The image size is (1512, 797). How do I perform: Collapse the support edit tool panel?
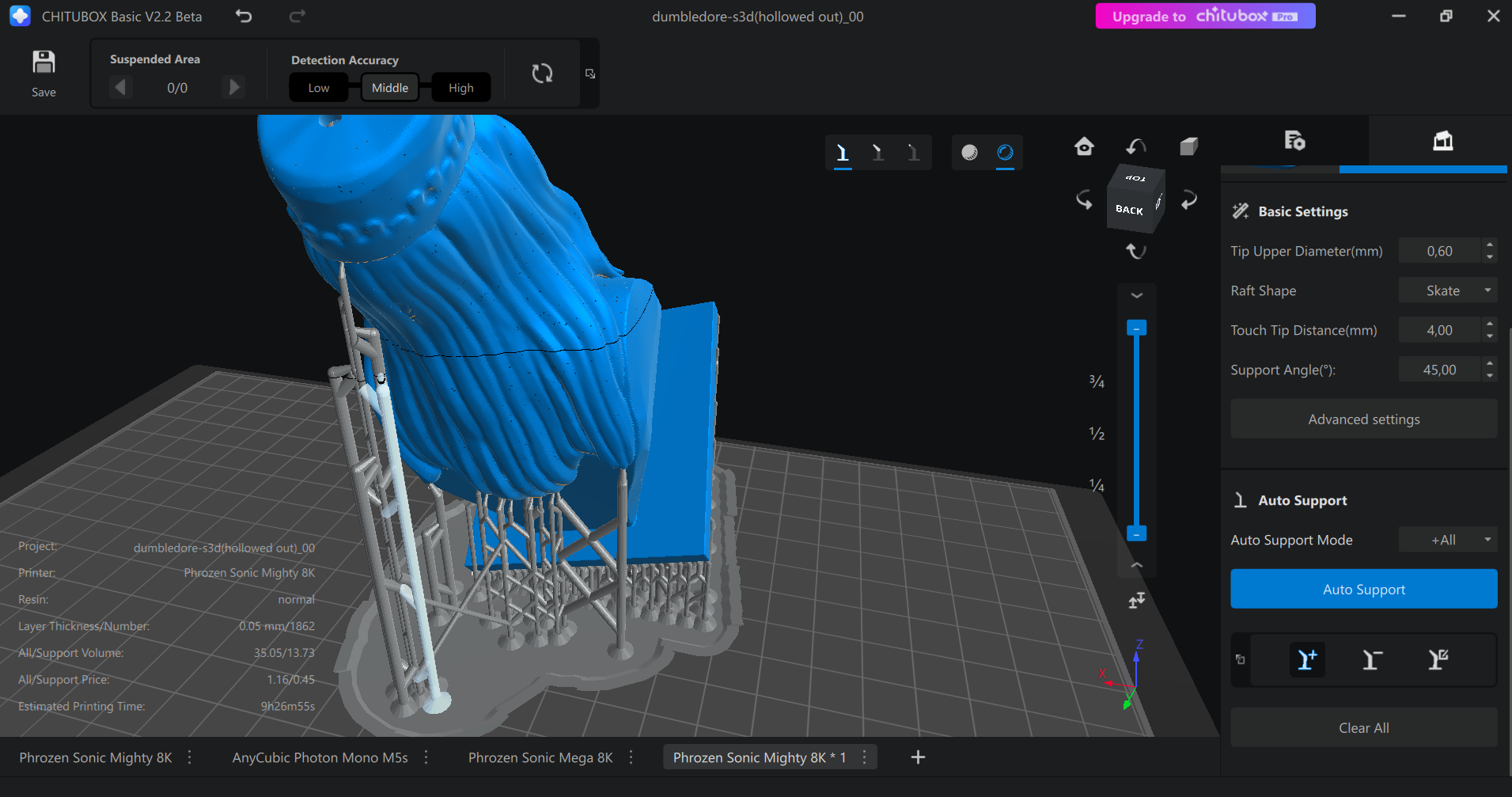(x=1240, y=659)
